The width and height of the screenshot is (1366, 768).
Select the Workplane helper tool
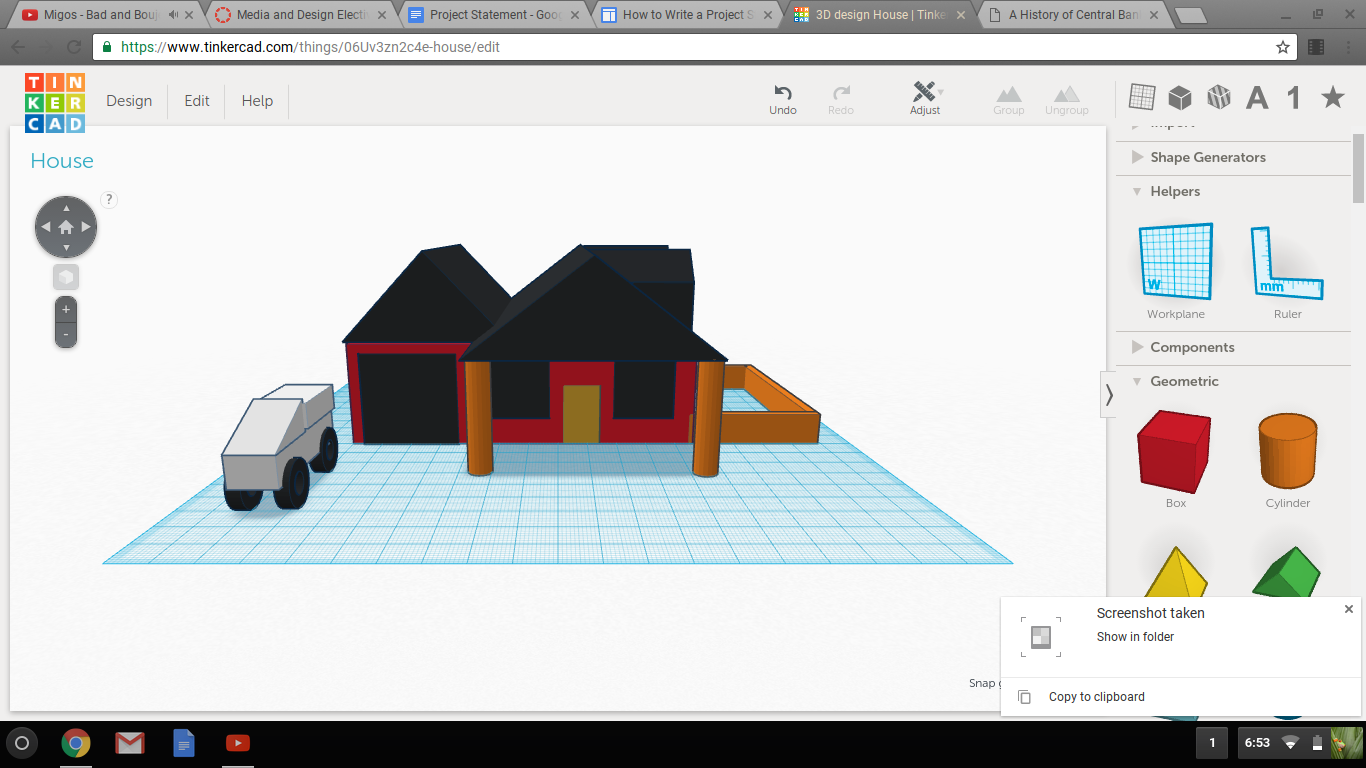(1176, 263)
